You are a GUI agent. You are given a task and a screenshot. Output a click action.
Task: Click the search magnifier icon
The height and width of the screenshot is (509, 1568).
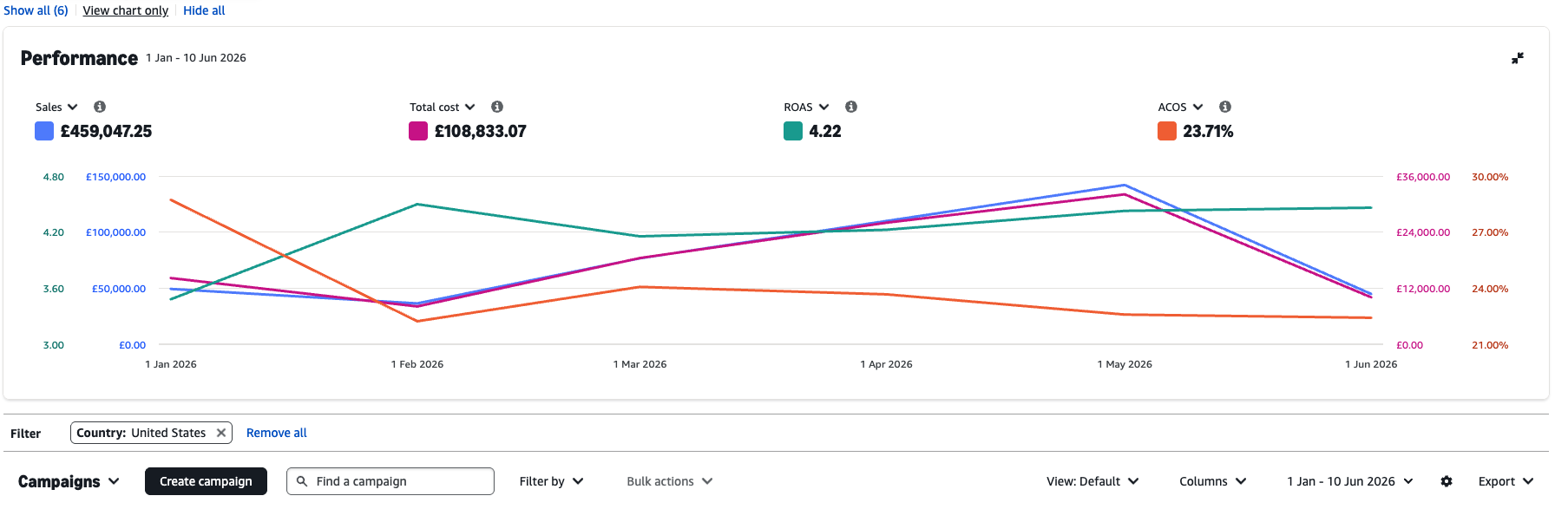pyautogui.click(x=302, y=481)
